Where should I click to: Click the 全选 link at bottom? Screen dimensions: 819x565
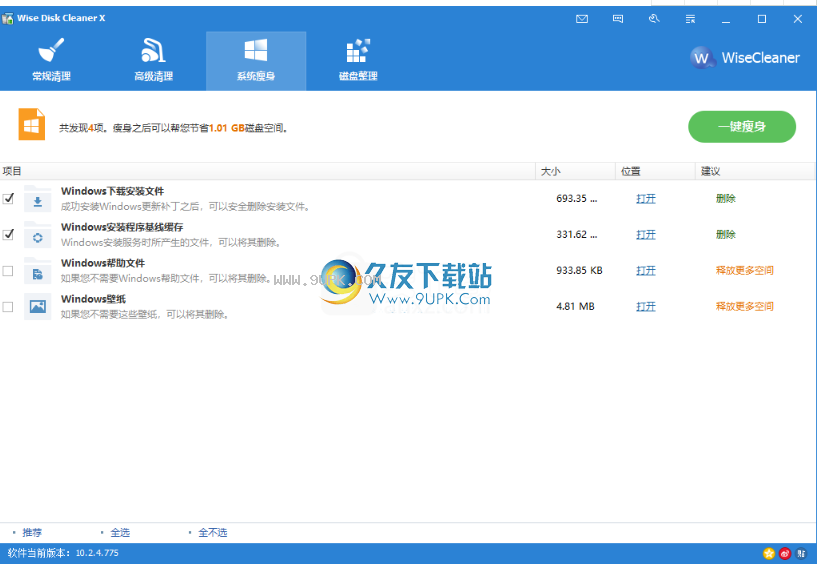(120, 533)
